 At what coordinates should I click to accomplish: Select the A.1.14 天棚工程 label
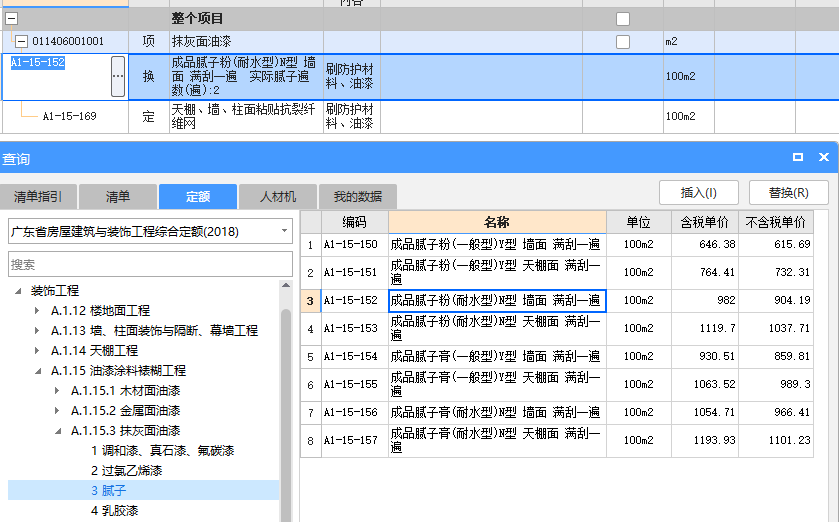[94, 351]
